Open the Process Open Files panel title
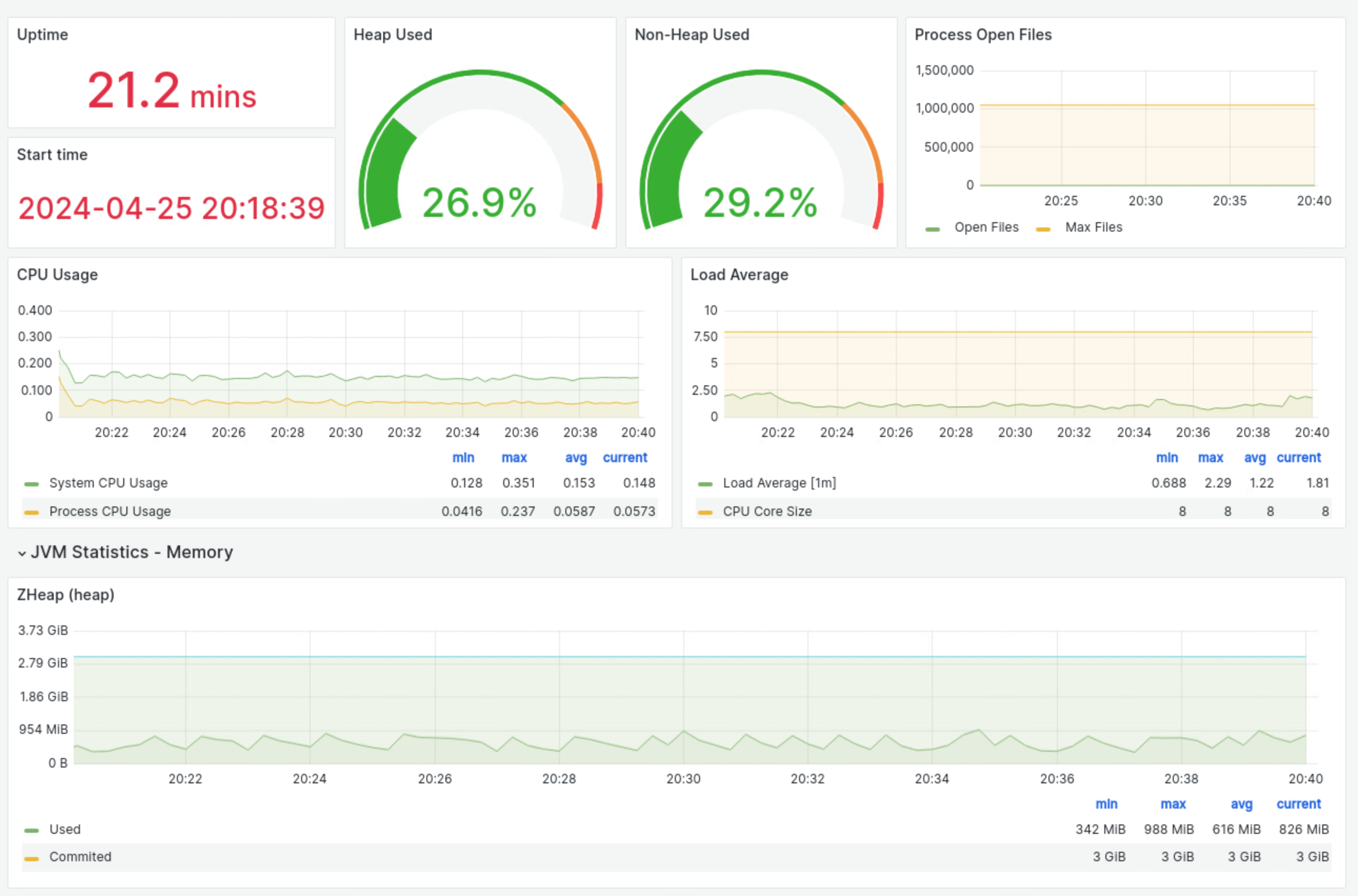The width and height of the screenshot is (1358, 896). (x=983, y=34)
